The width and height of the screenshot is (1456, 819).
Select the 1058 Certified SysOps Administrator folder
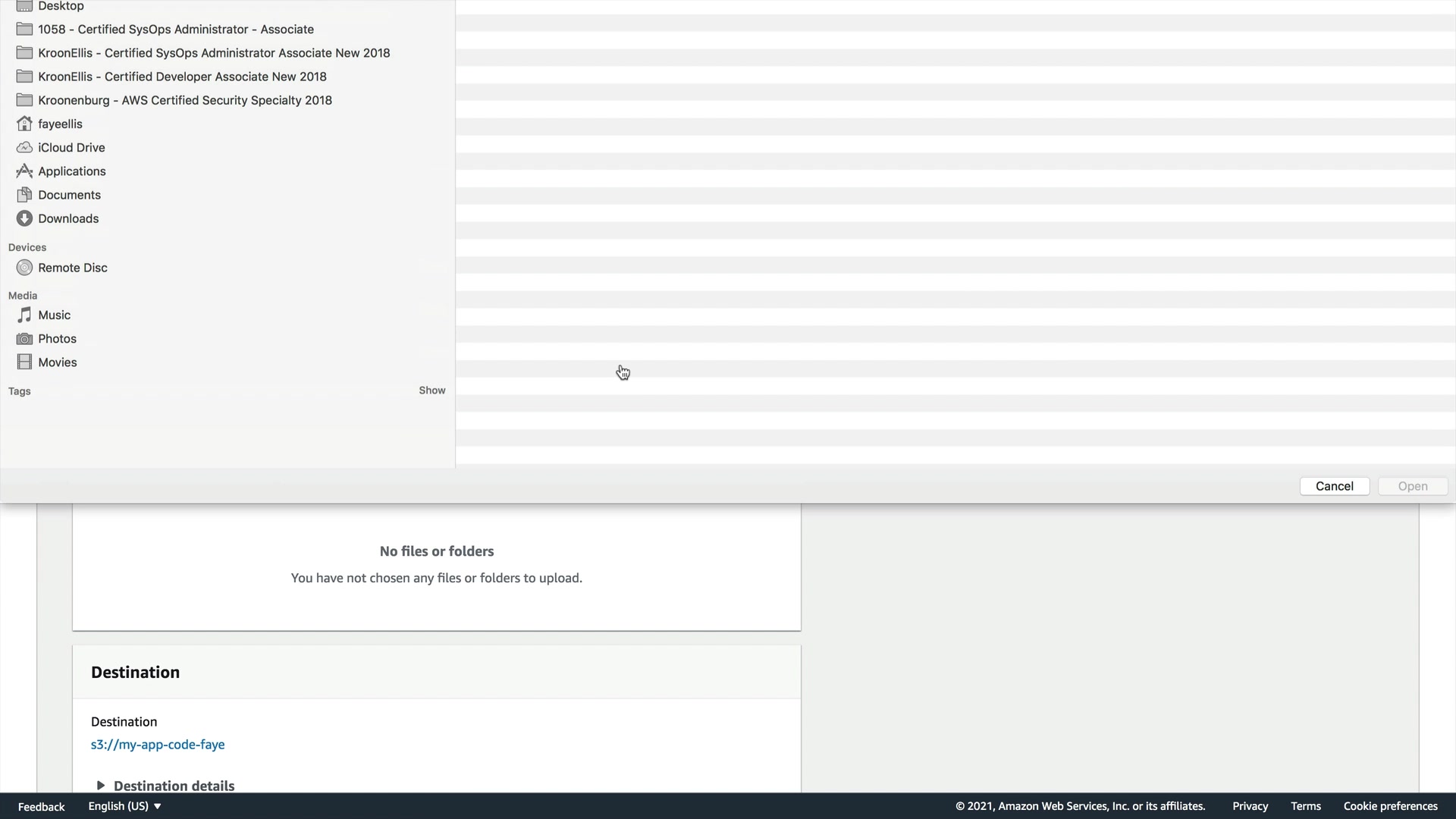point(175,30)
